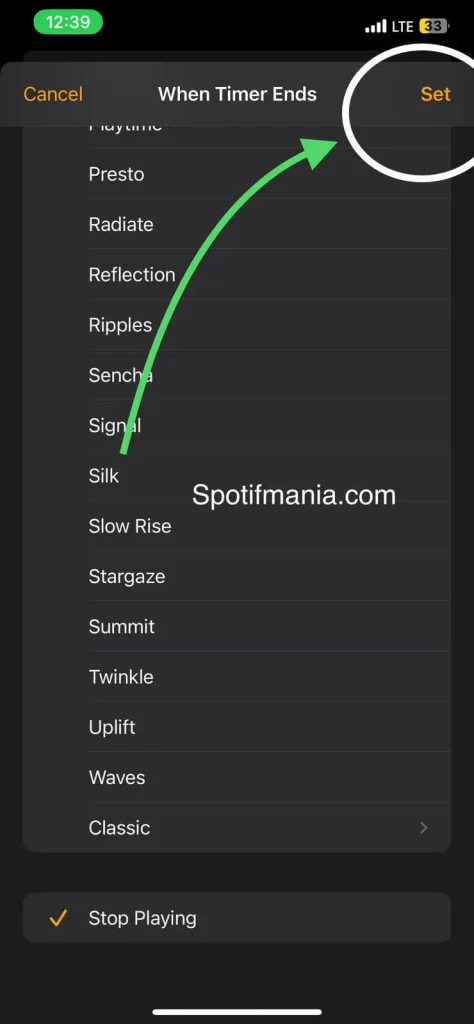
Task: Select the Stop Playing option
Action: (x=237, y=918)
